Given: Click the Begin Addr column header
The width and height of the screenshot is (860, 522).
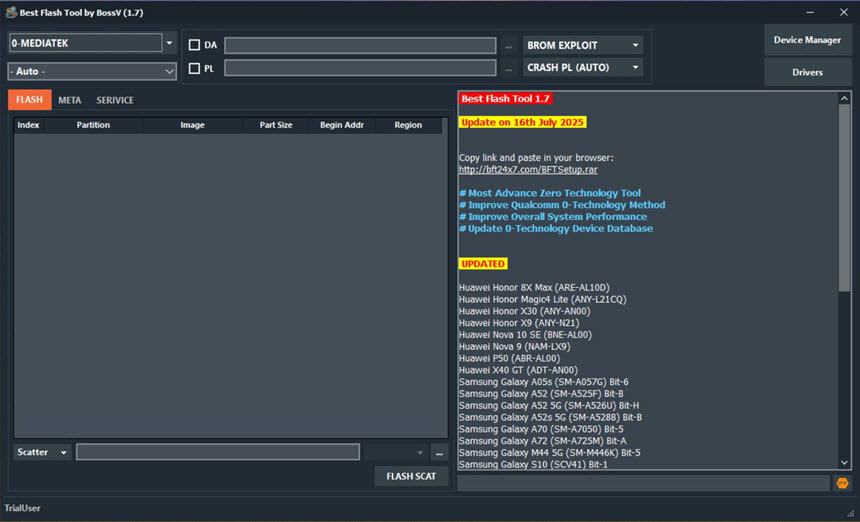Looking at the screenshot, I should point(342,125).
